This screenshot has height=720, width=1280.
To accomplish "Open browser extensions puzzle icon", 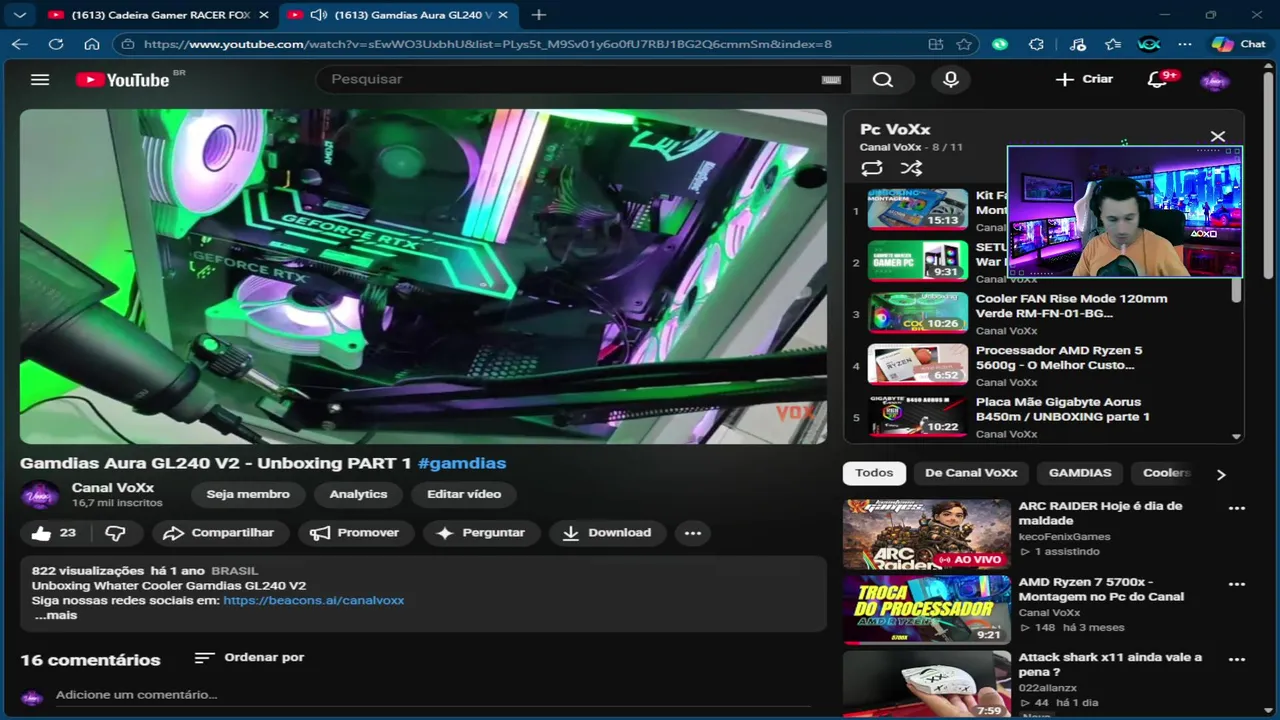I will pos(1036,44).
